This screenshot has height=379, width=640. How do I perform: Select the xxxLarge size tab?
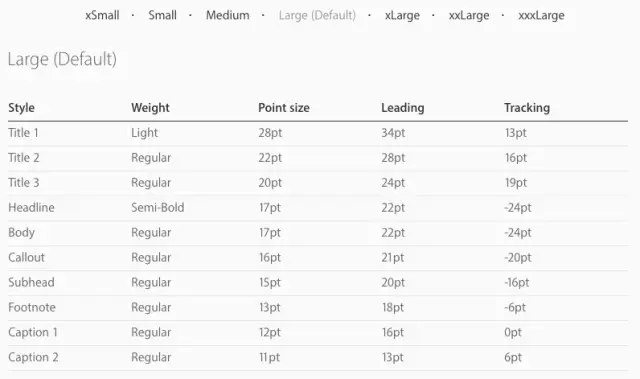click(541, 16)
